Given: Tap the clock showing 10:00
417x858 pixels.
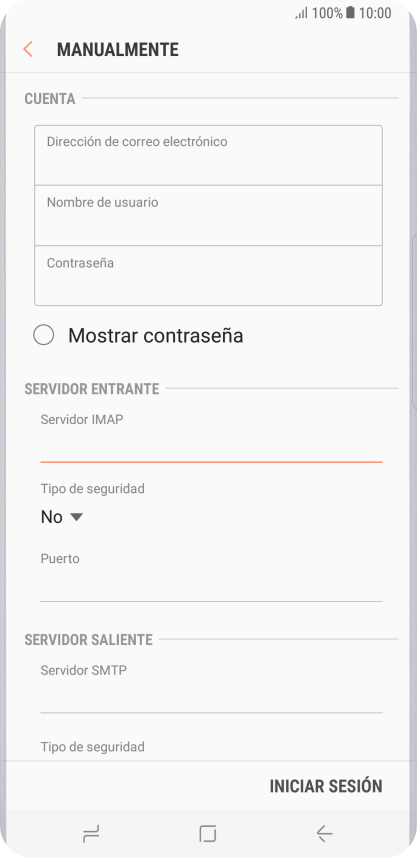Looking at the screenshot, I should pyautogui.click(x=375, y=13).
